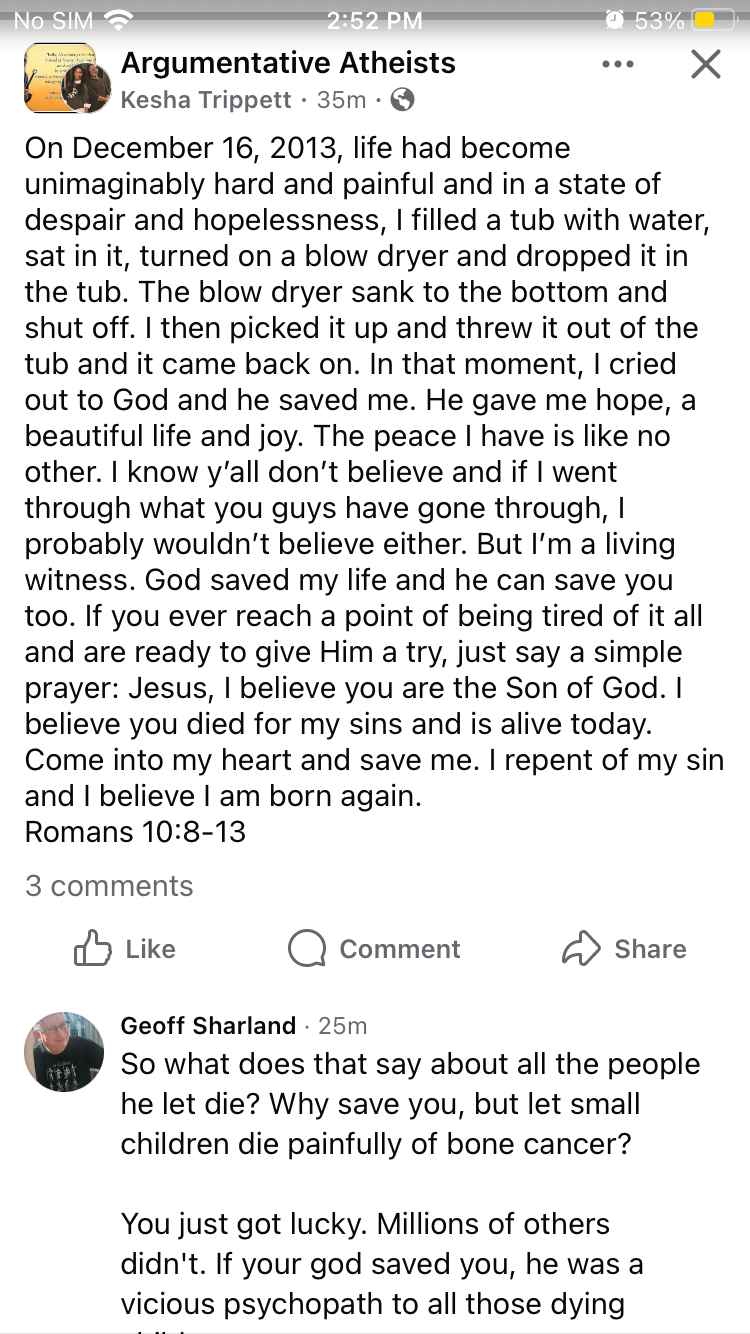This screenshot has width=750, height=1334.
Task: Show the 3 comments list
Action: (x=109, y=886)
